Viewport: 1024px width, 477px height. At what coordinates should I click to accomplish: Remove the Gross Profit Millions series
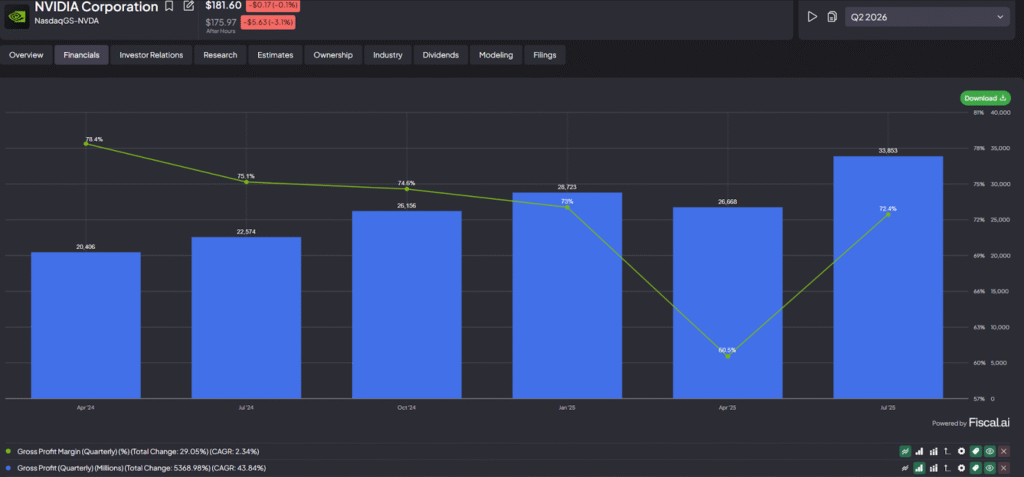pos(1004,468)
